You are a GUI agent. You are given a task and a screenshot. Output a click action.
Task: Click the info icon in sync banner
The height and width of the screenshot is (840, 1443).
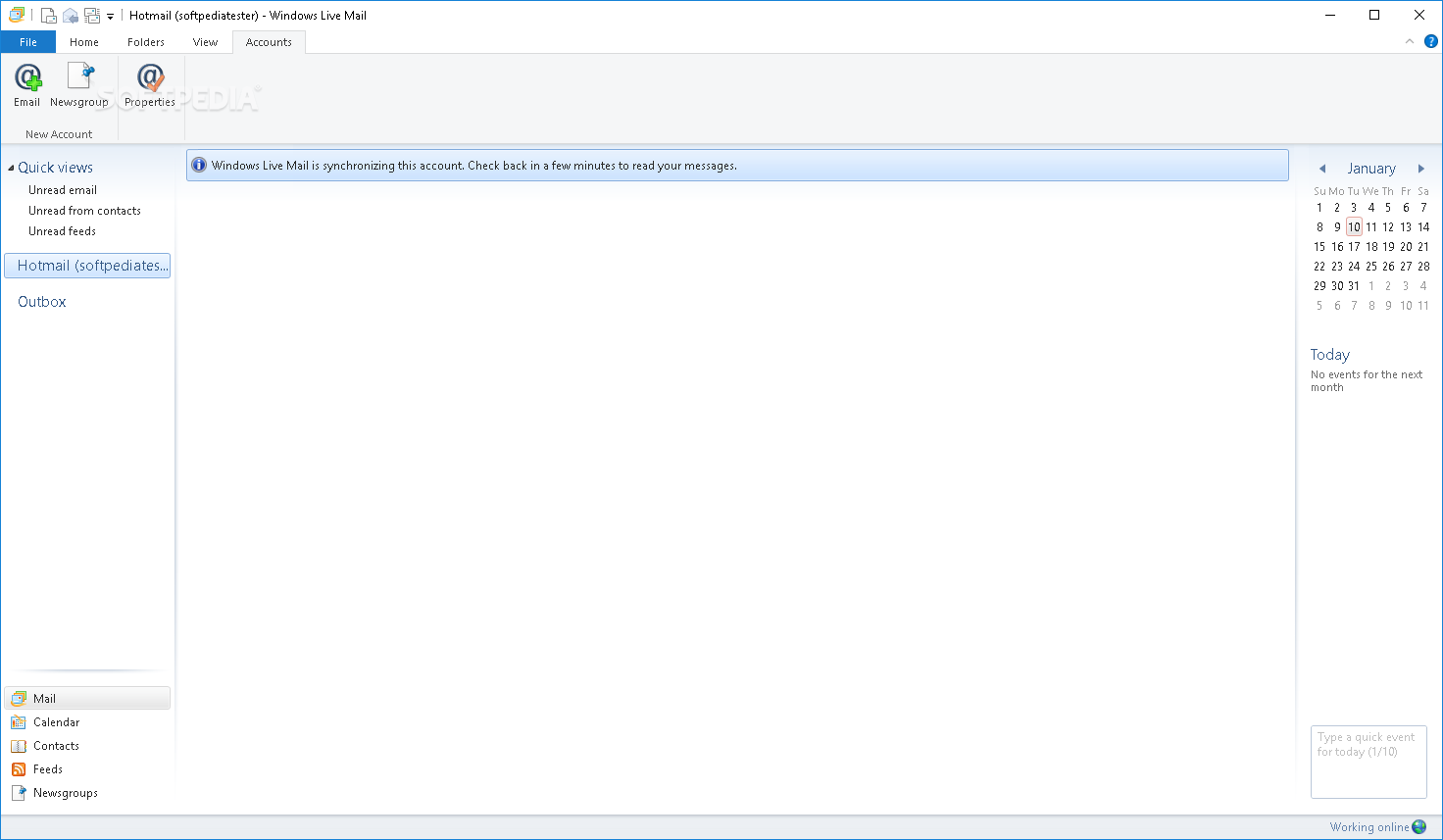point(199,165)
